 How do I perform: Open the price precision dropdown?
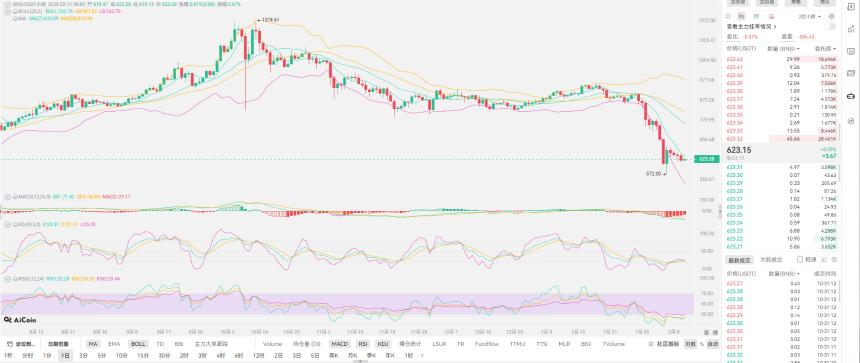click(x=810, y=16)
